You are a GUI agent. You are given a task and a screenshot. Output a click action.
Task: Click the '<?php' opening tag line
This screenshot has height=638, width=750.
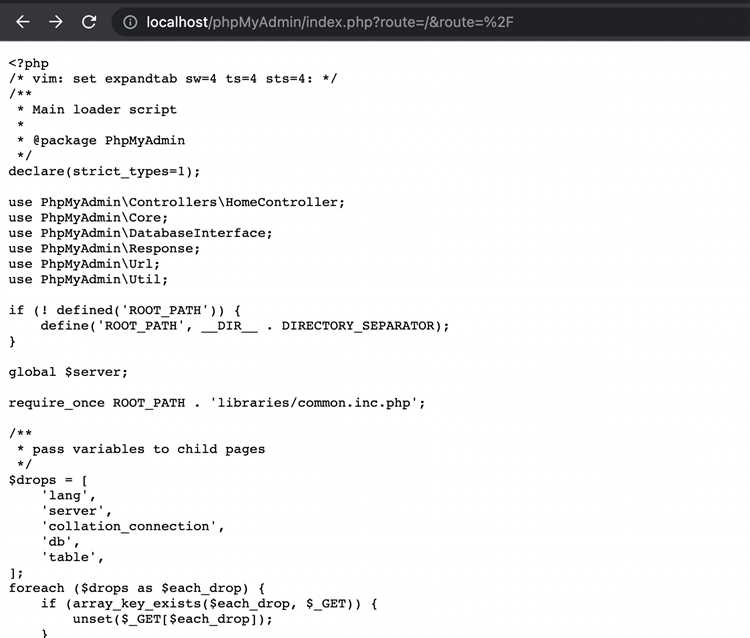tap(29, 63)
